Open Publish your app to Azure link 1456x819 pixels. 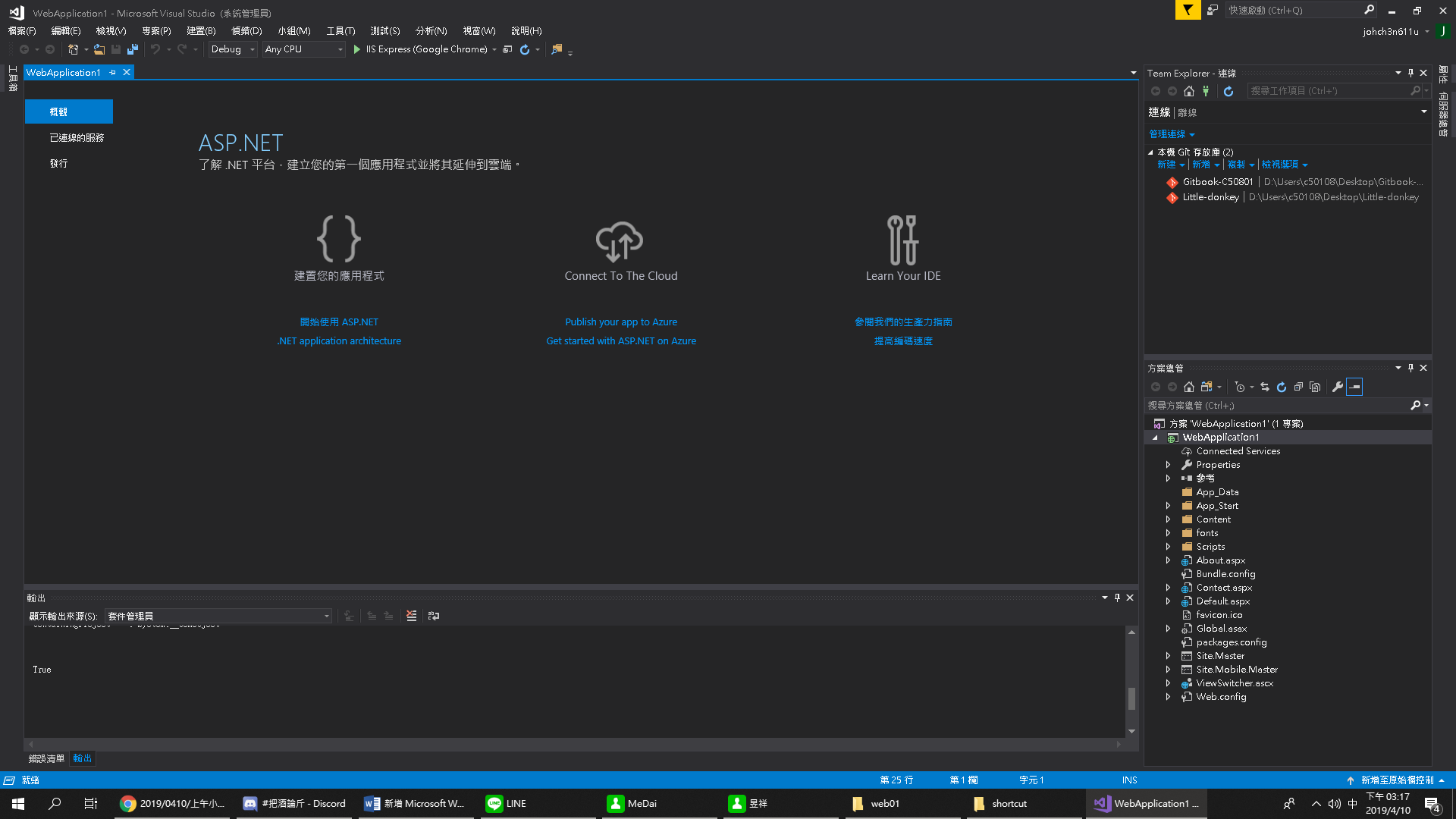tap(621, 322)
